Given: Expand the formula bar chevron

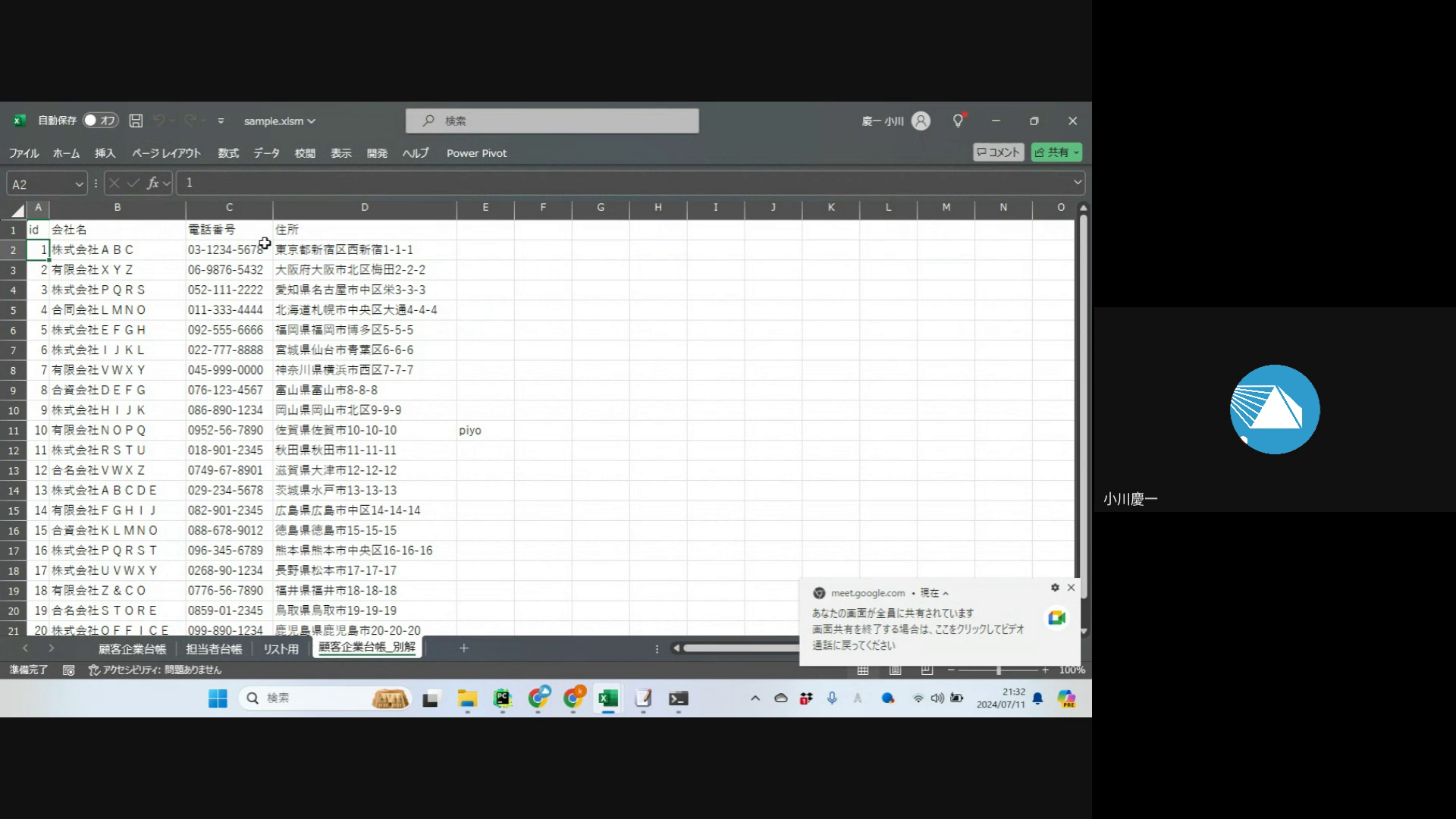Looking at the screenshot, I should pyautogui.click(x=1077, y=183).
